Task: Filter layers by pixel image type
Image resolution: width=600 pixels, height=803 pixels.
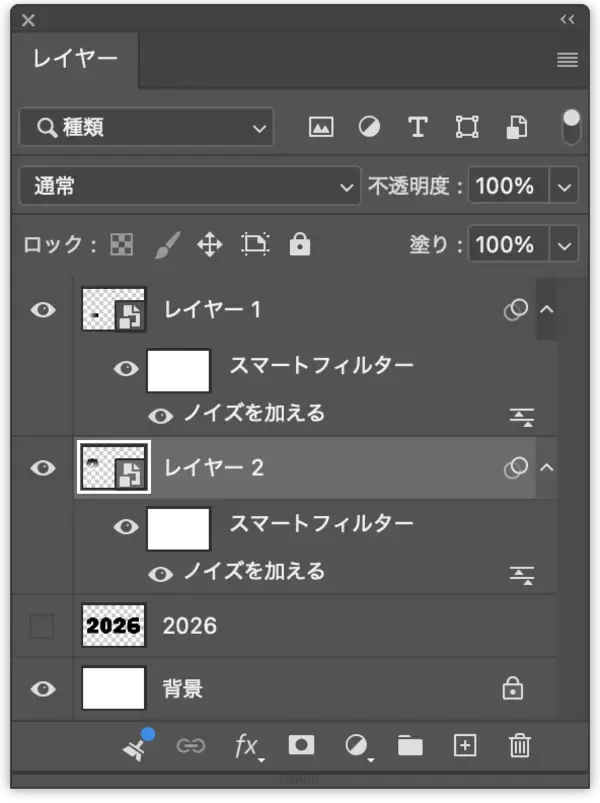Action: click(321, 126)
